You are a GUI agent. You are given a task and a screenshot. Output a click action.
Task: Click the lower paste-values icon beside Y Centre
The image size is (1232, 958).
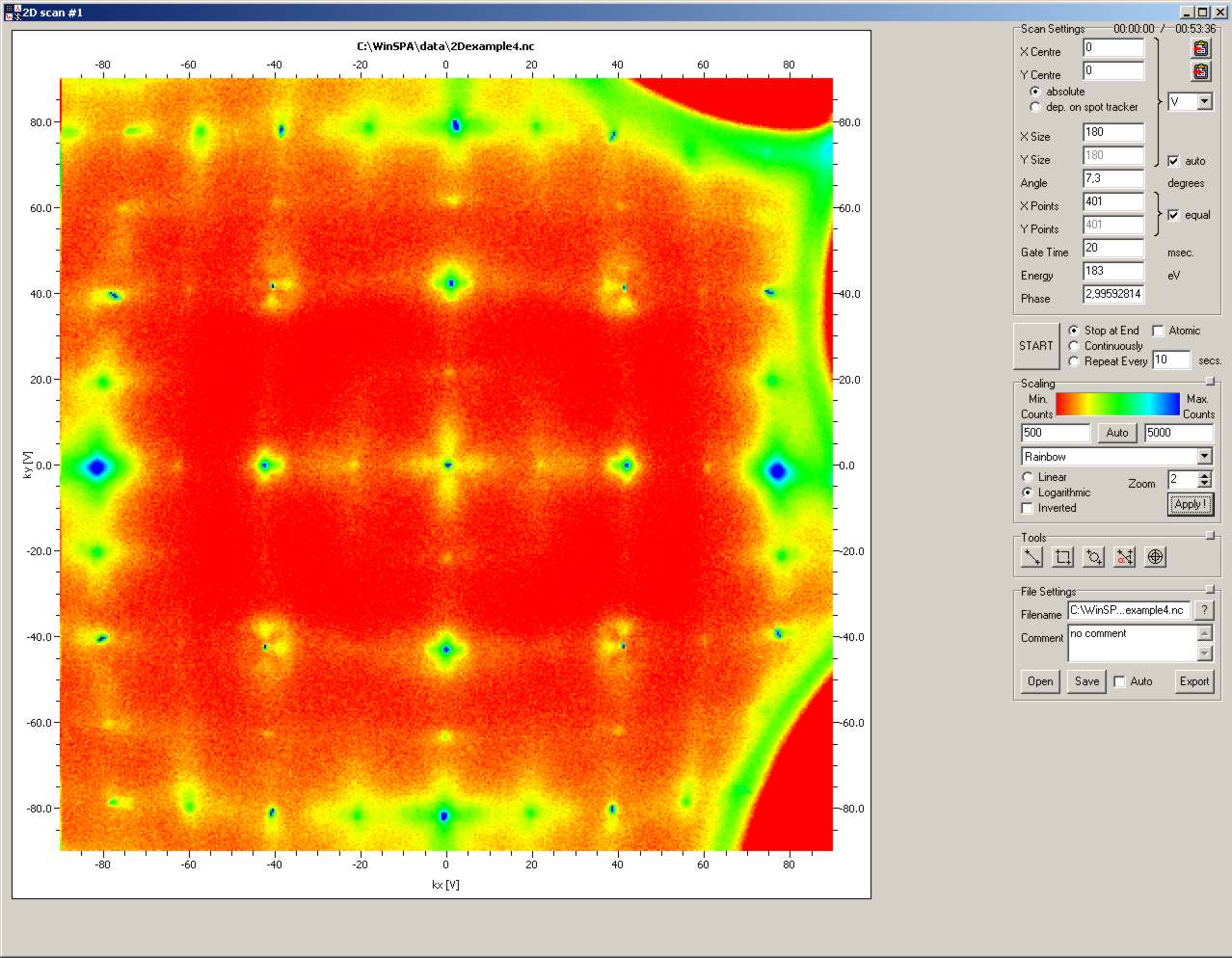coord(1200,71)
